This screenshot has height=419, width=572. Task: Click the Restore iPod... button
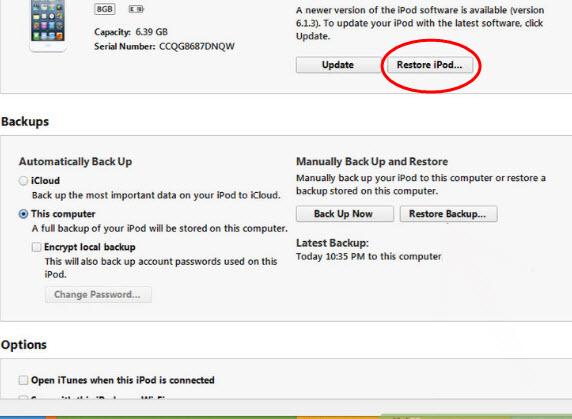coord(429,65)
